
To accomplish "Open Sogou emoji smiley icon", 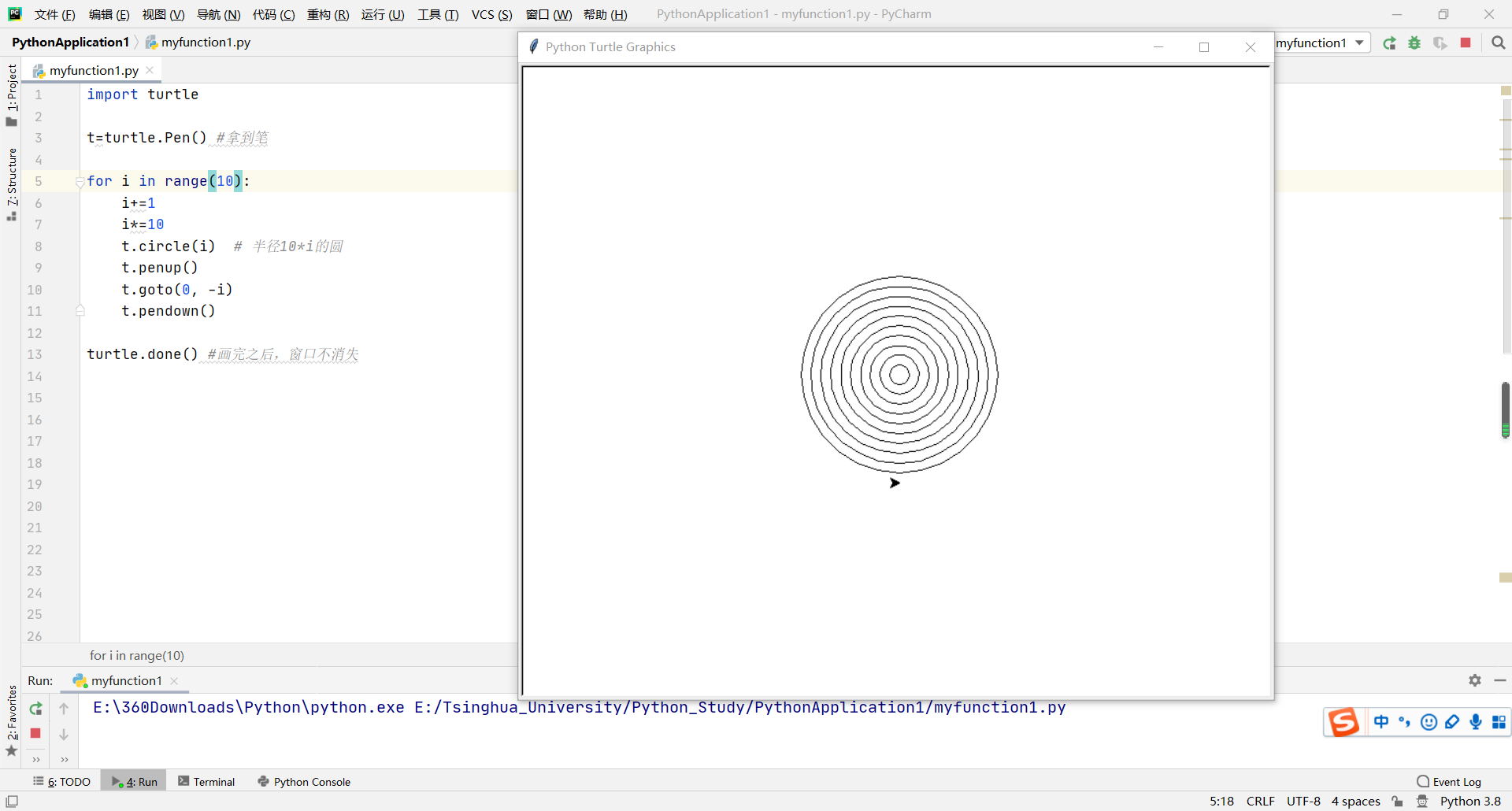I will (1429, 722).
